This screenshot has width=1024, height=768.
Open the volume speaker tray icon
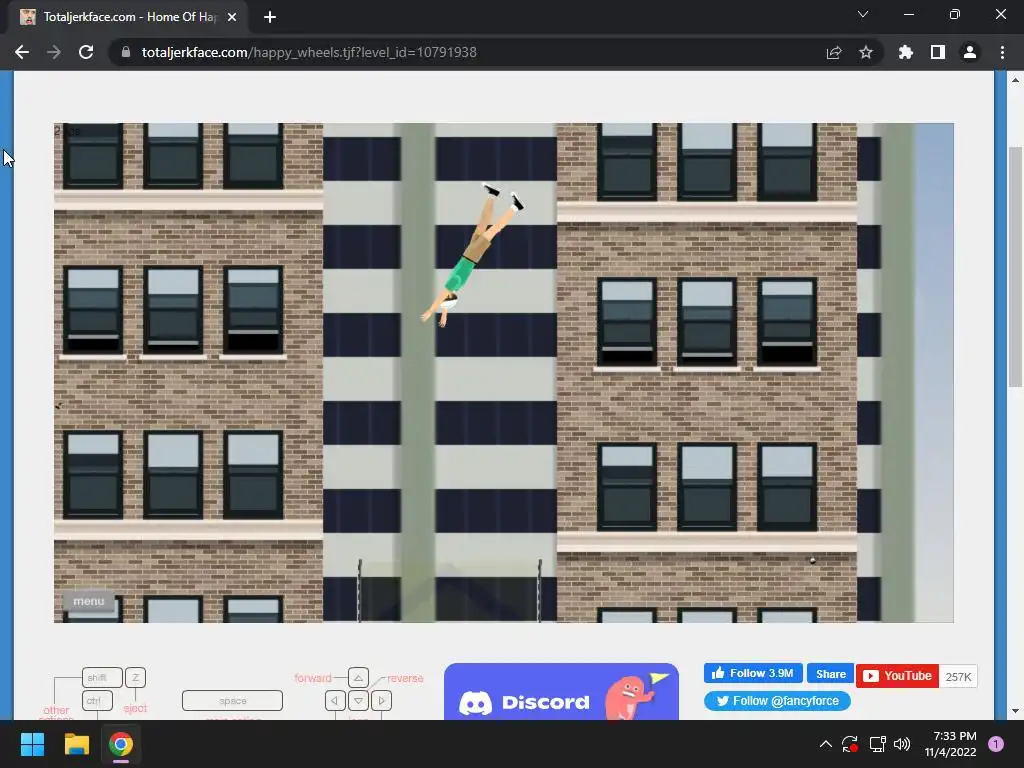(902, 744)
